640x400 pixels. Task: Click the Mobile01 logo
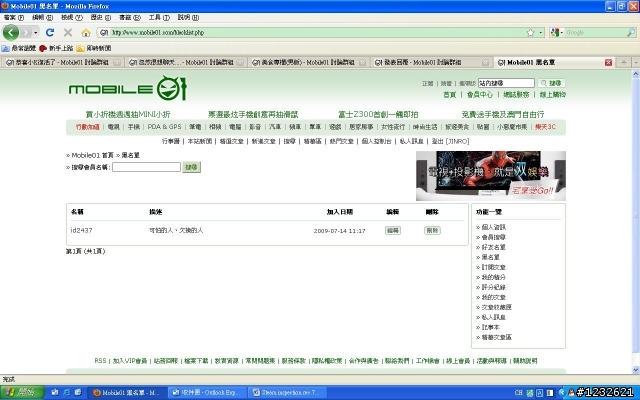128,88
